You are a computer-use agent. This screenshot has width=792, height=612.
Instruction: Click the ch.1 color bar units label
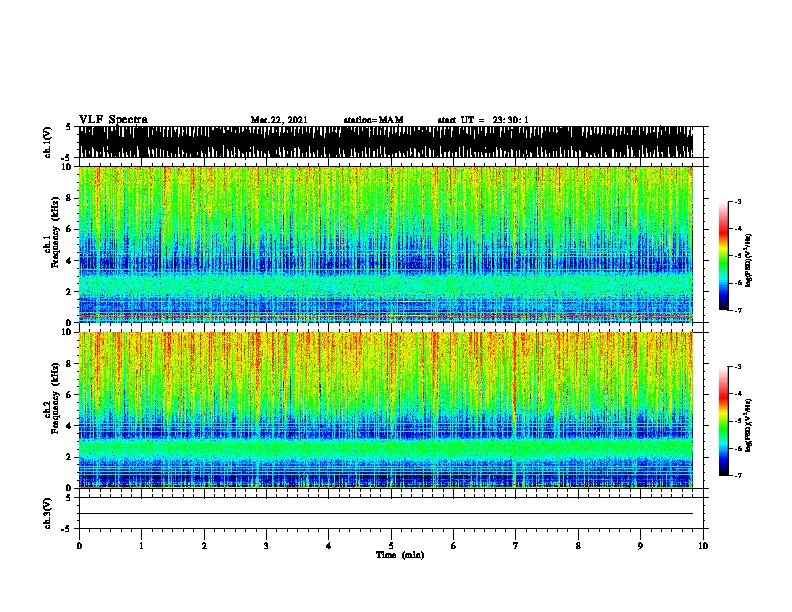pos(748,261)
